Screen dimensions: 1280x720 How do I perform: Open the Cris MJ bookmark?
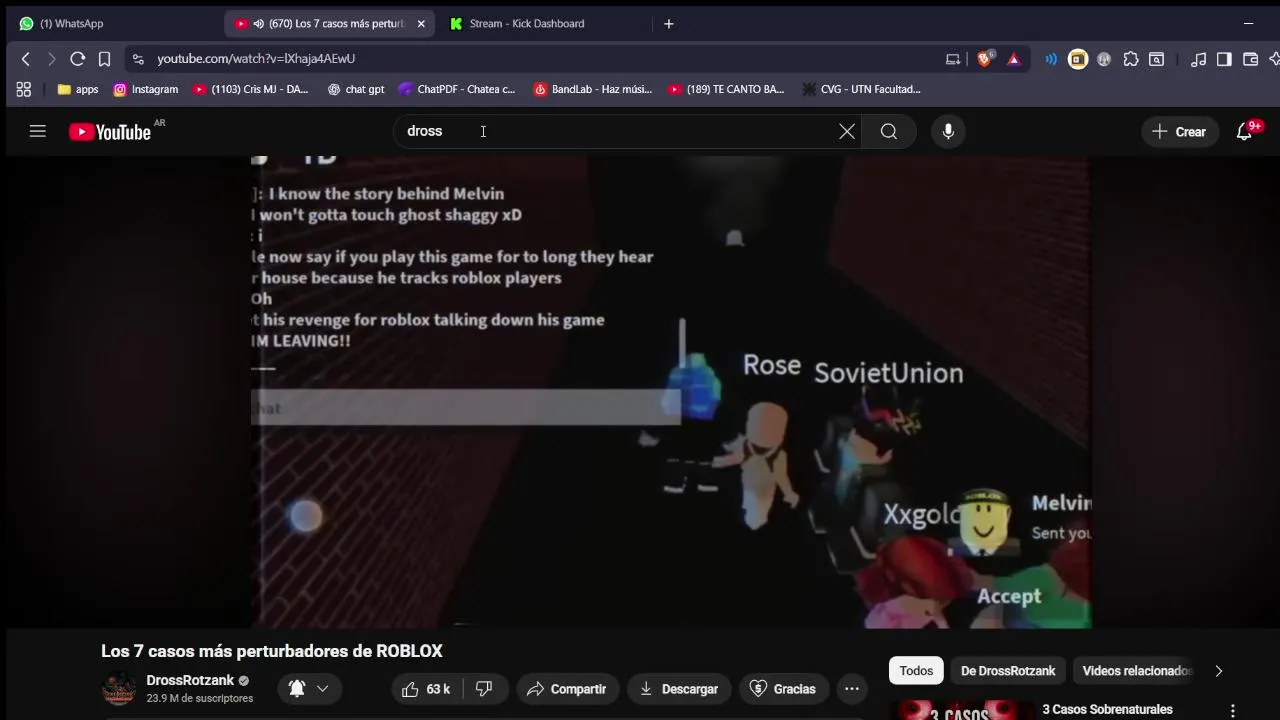tap(251, 89)
